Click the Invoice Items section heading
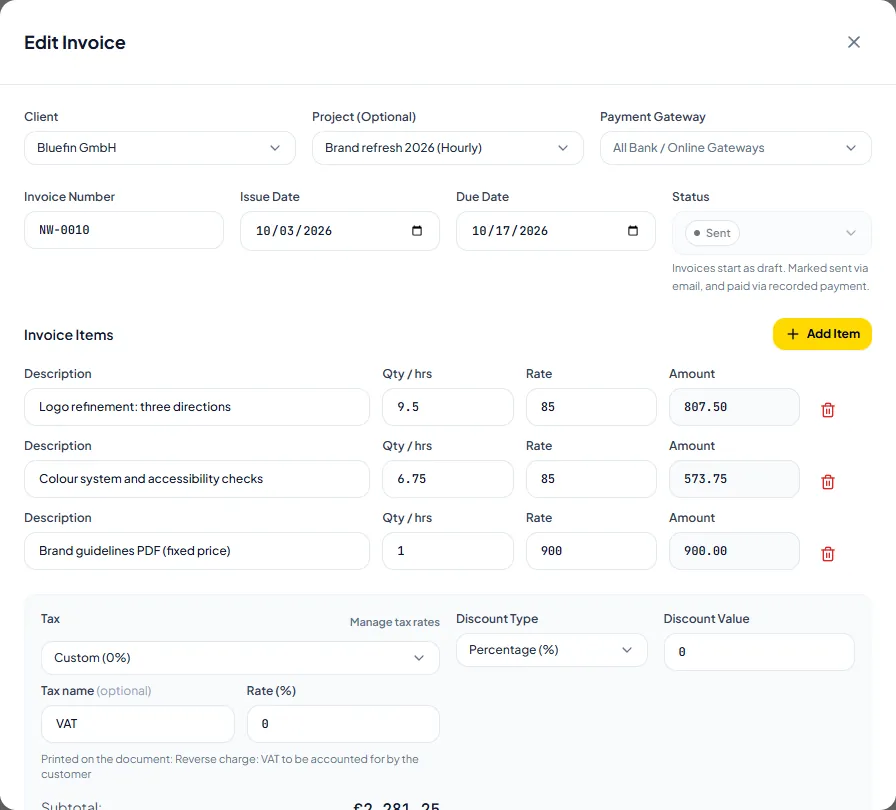The width and height of the screenshot is (896, 810). click(x=69, y=335)
